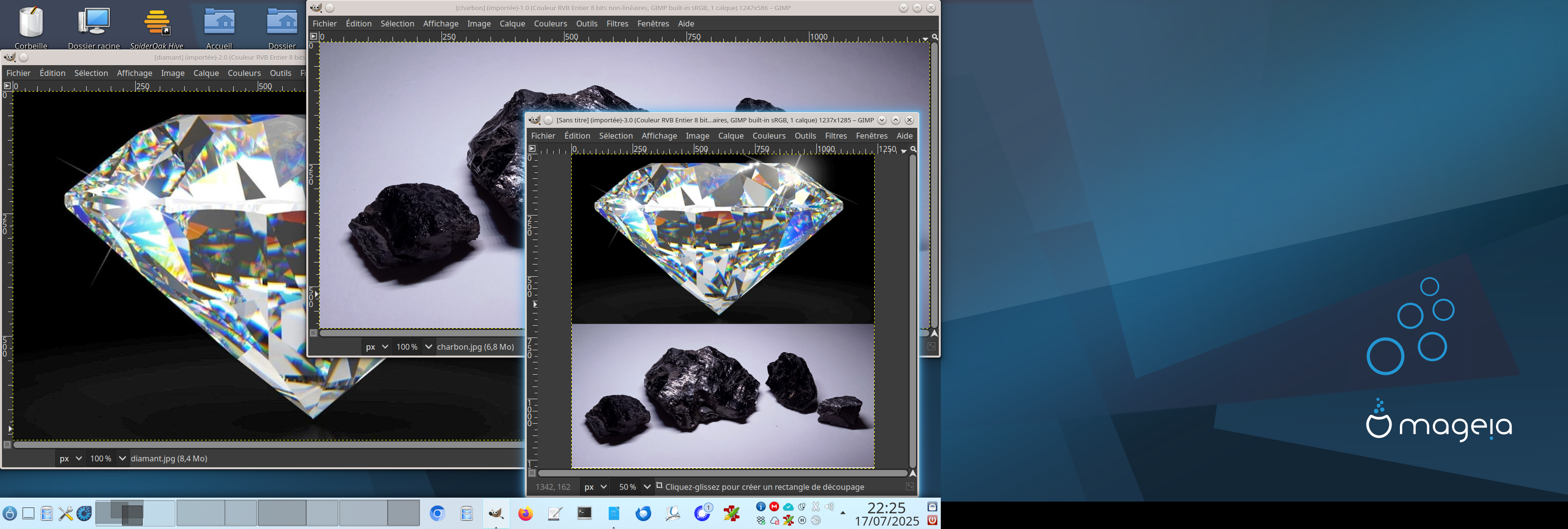Open Affichage menu in diamant window

click(x=135, y=73)
